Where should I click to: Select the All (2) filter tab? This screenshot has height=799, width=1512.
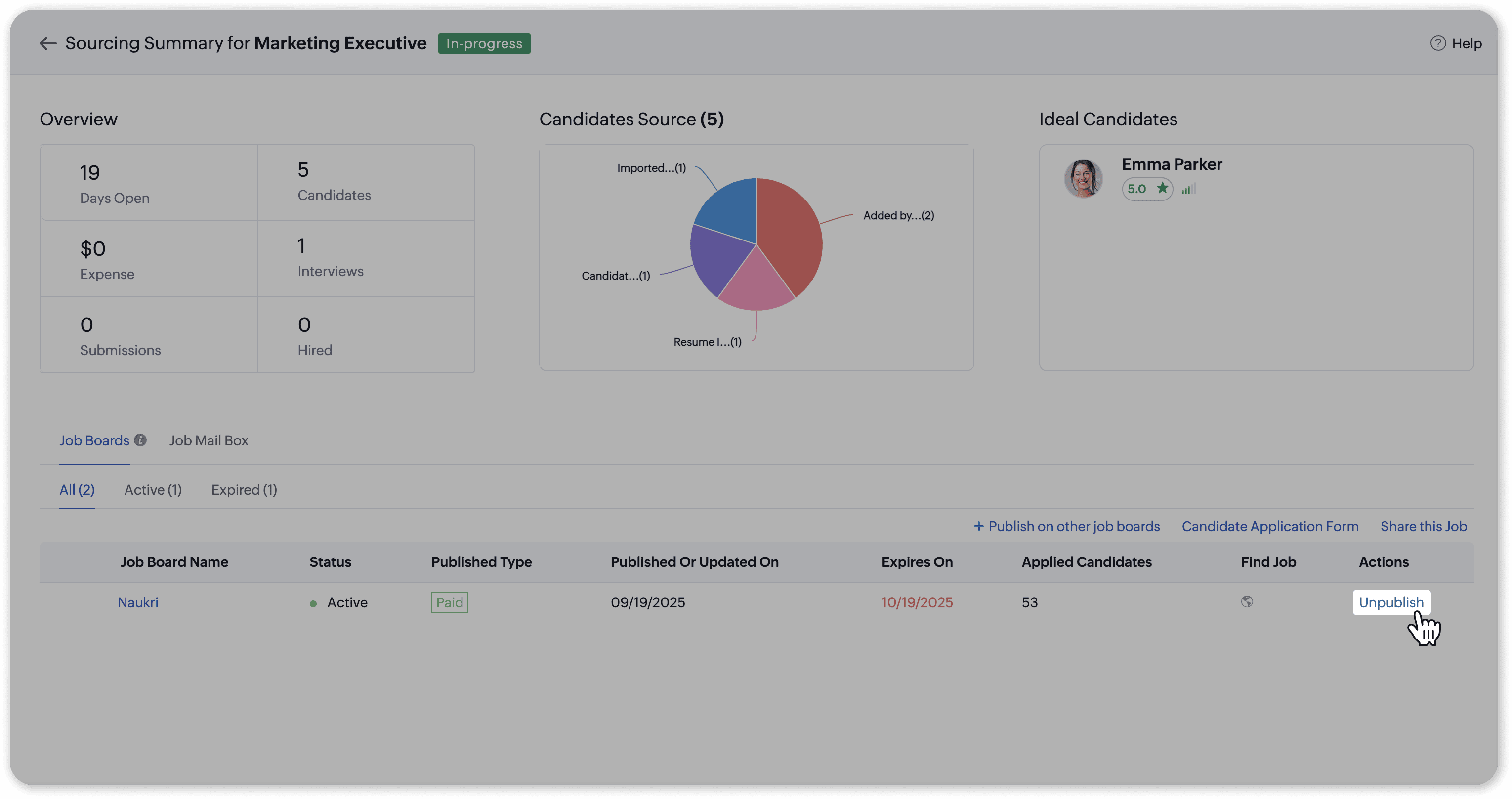pos(77,490)
